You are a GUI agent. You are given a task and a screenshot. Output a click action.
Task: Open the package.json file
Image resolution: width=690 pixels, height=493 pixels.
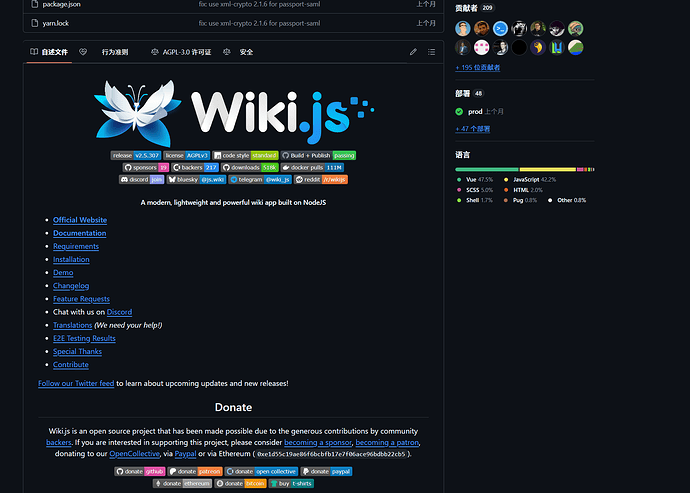click(62, 4)
